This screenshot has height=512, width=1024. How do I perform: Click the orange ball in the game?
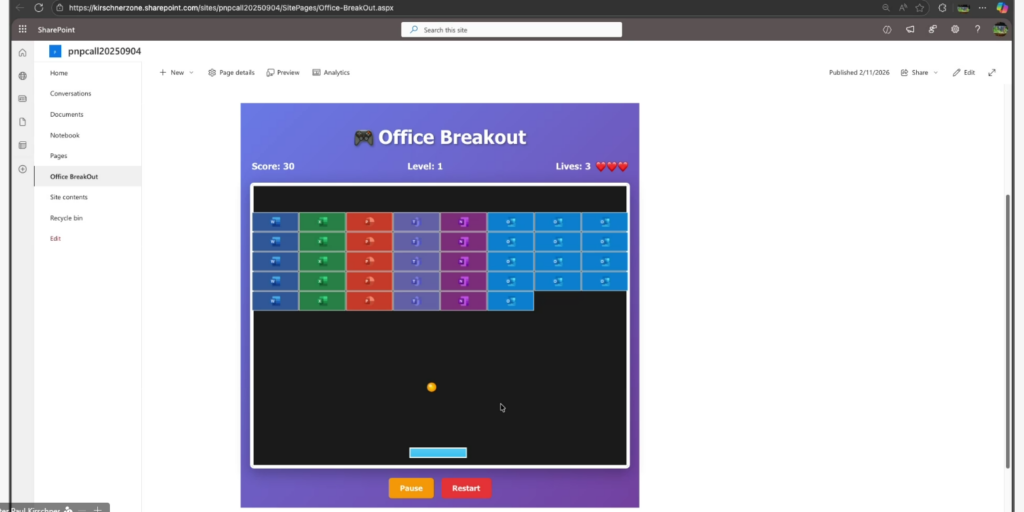tap(431, 387)
